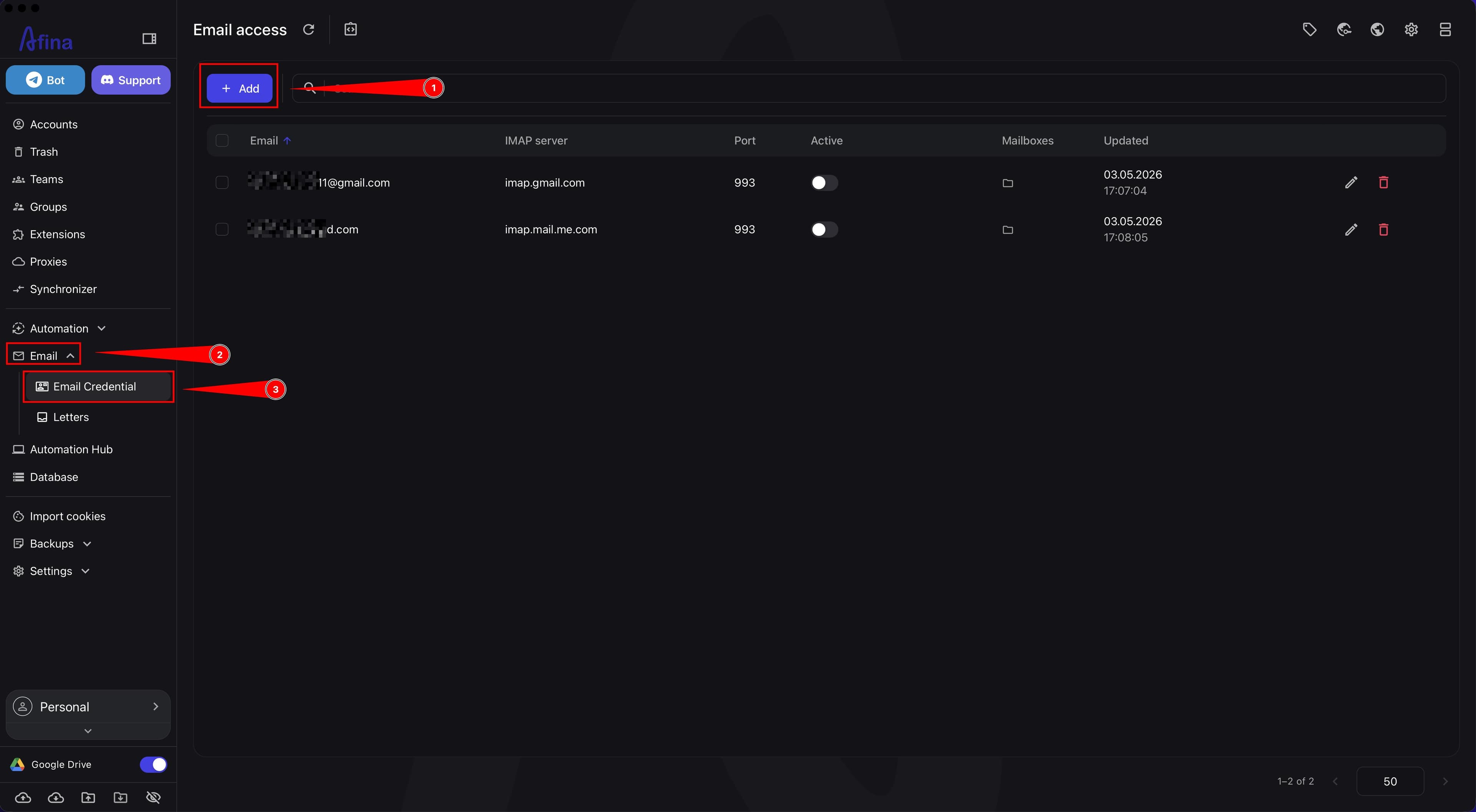The image size is (1476, 812).
Task: Open mailboxes folder for imap.mail.me.com row
Action: [1007, 230]
